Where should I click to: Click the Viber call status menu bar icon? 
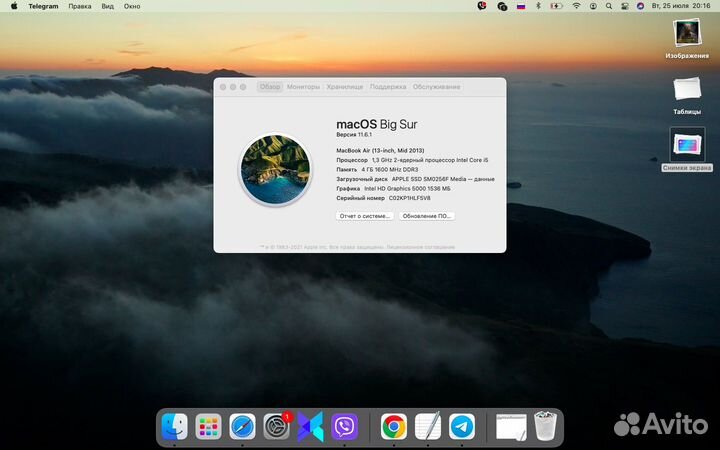[482, 6]
